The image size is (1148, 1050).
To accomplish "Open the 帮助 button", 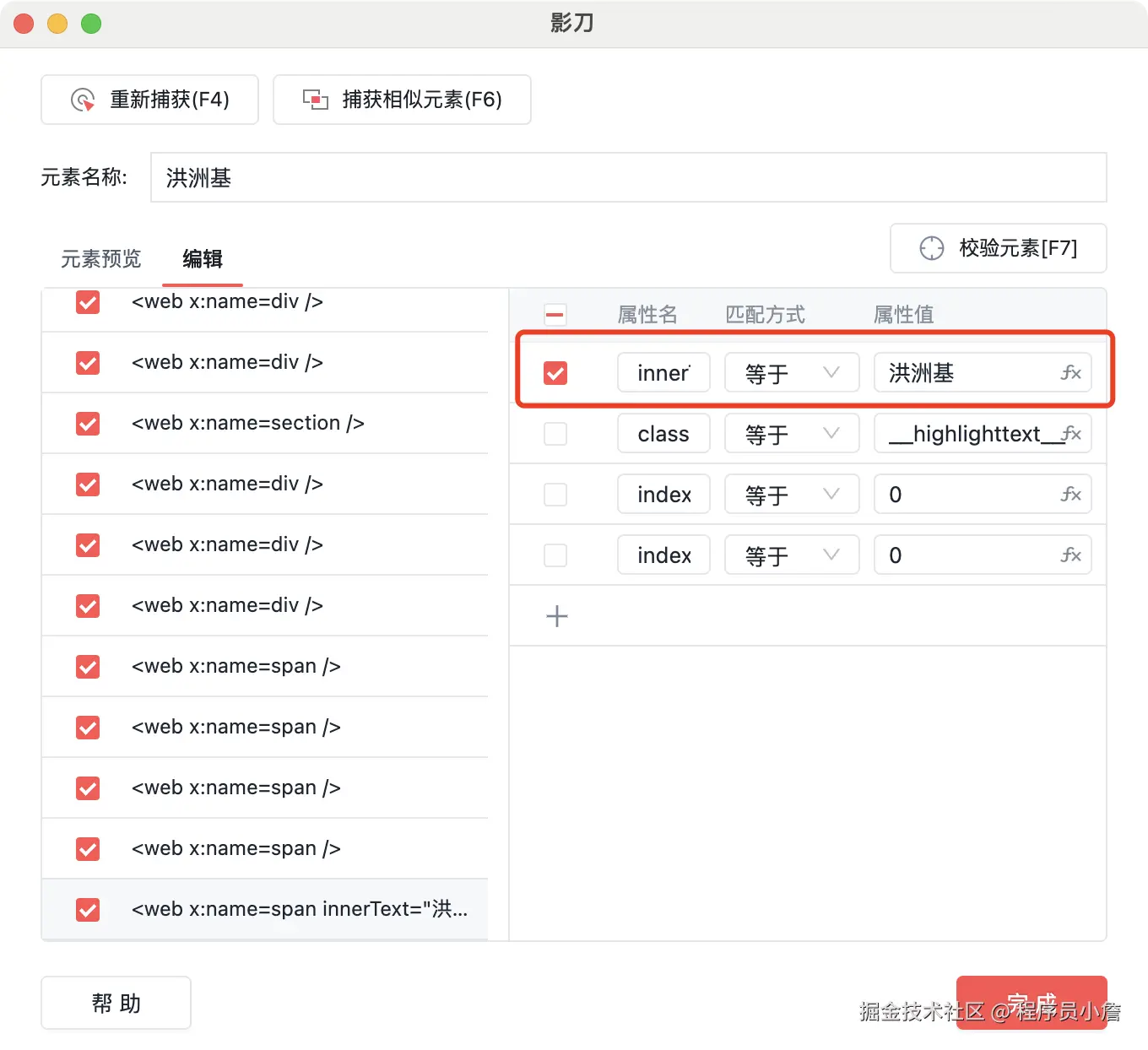I will [116, 1003].
